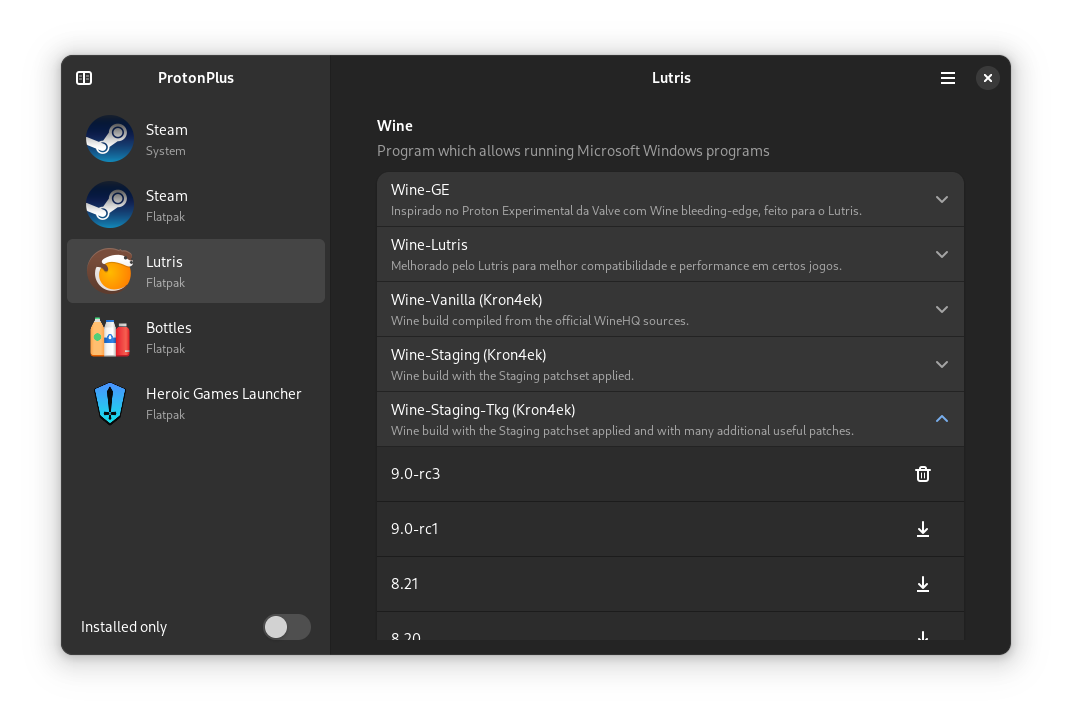This screenshot has width=1072, height=722.
Task: Select Heroic Games Launcher entry
Action: 196,403
